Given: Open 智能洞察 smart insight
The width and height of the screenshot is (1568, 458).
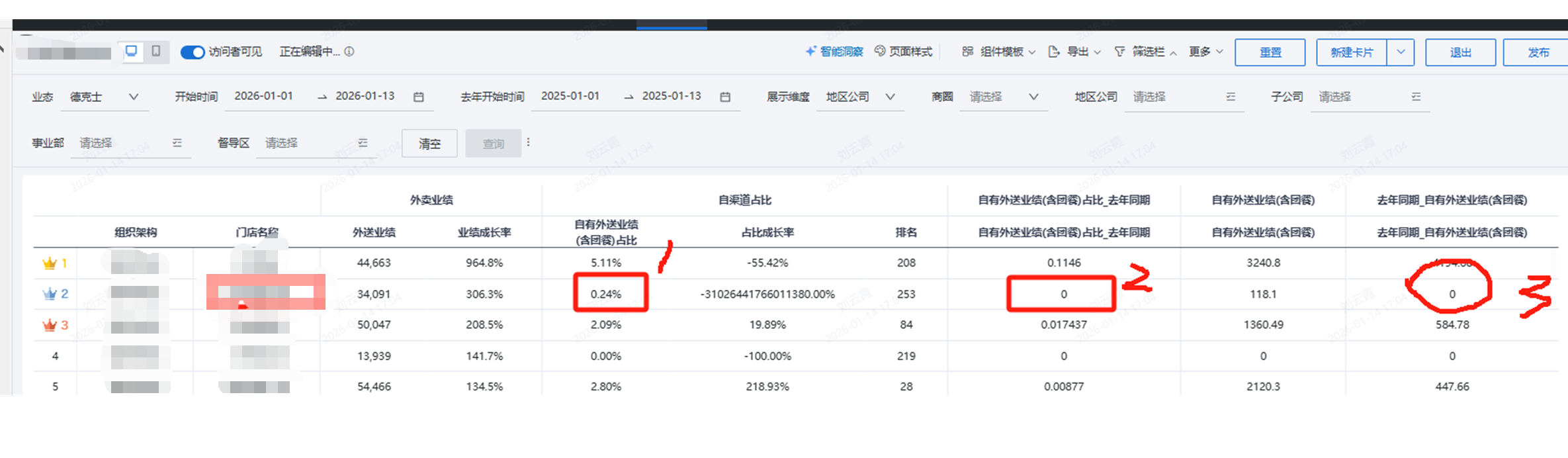Looking at the screenshot, I should coord(834,52).
